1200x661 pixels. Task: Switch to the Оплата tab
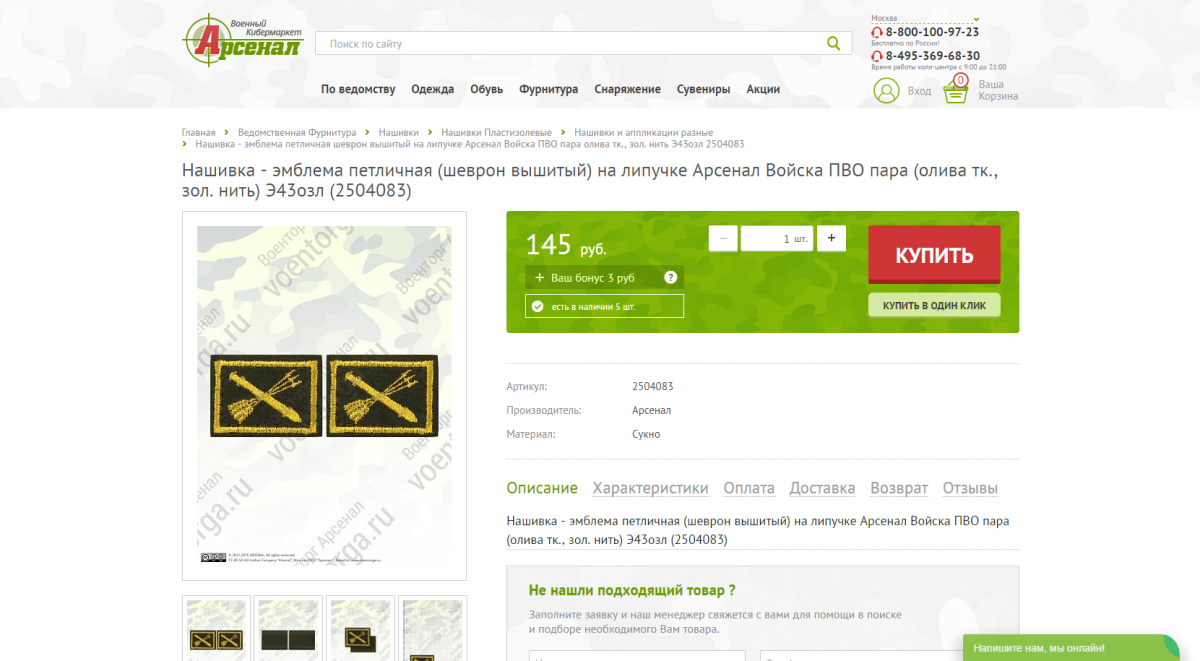click(749, 488)
